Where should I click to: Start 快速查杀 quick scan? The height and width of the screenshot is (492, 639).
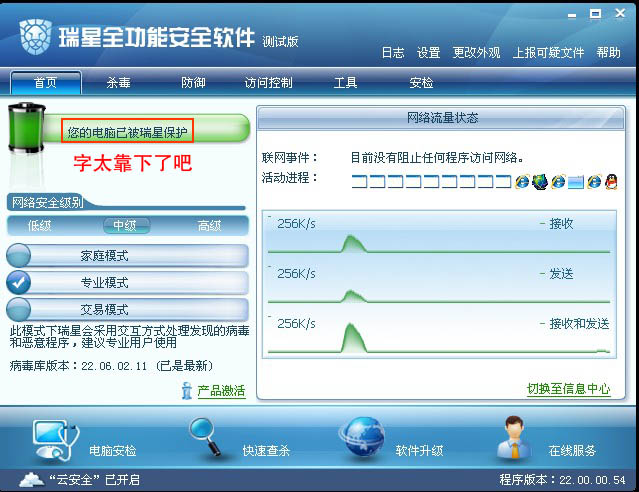pyautogui.click(x=266, y=450)
